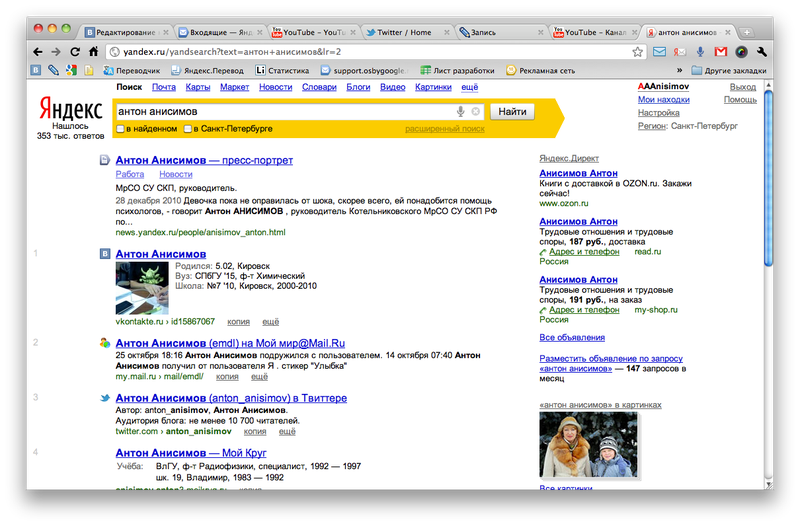
Task: Open Помощь help link
Action: tap(740, 100)
